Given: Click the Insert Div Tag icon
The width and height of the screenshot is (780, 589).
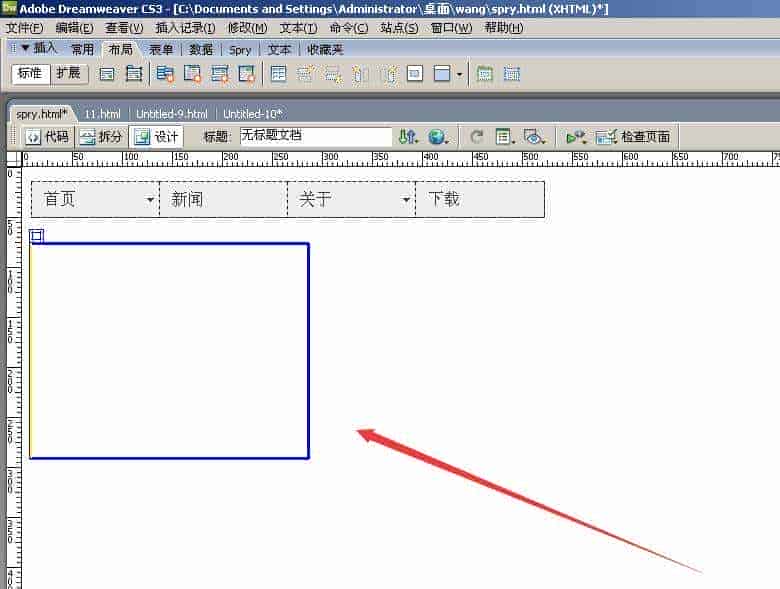Looking at the screenshot, I should 106,74.
